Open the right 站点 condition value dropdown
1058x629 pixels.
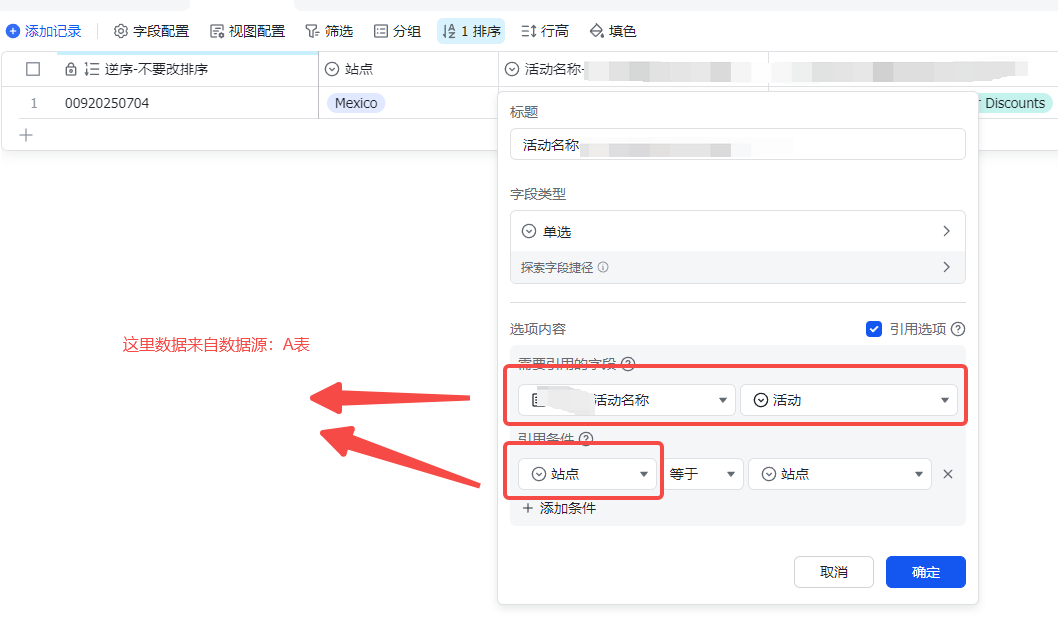tap(840, 474)
